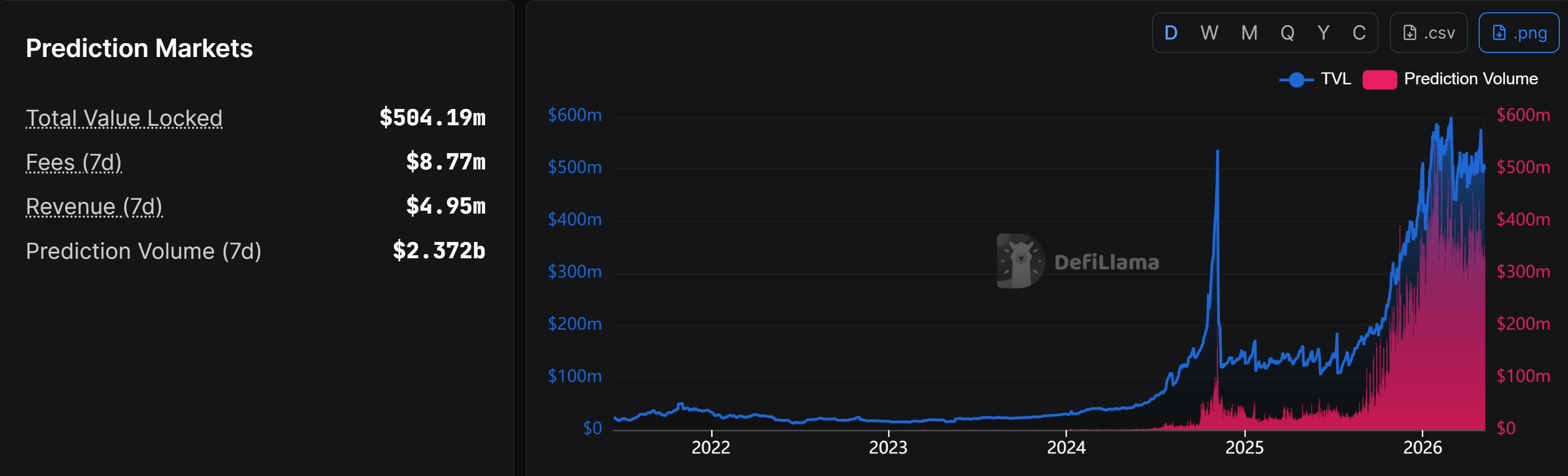Toggle the TVL legend series
This screenshot has width=1568, height=476.
coord(1315,79)
